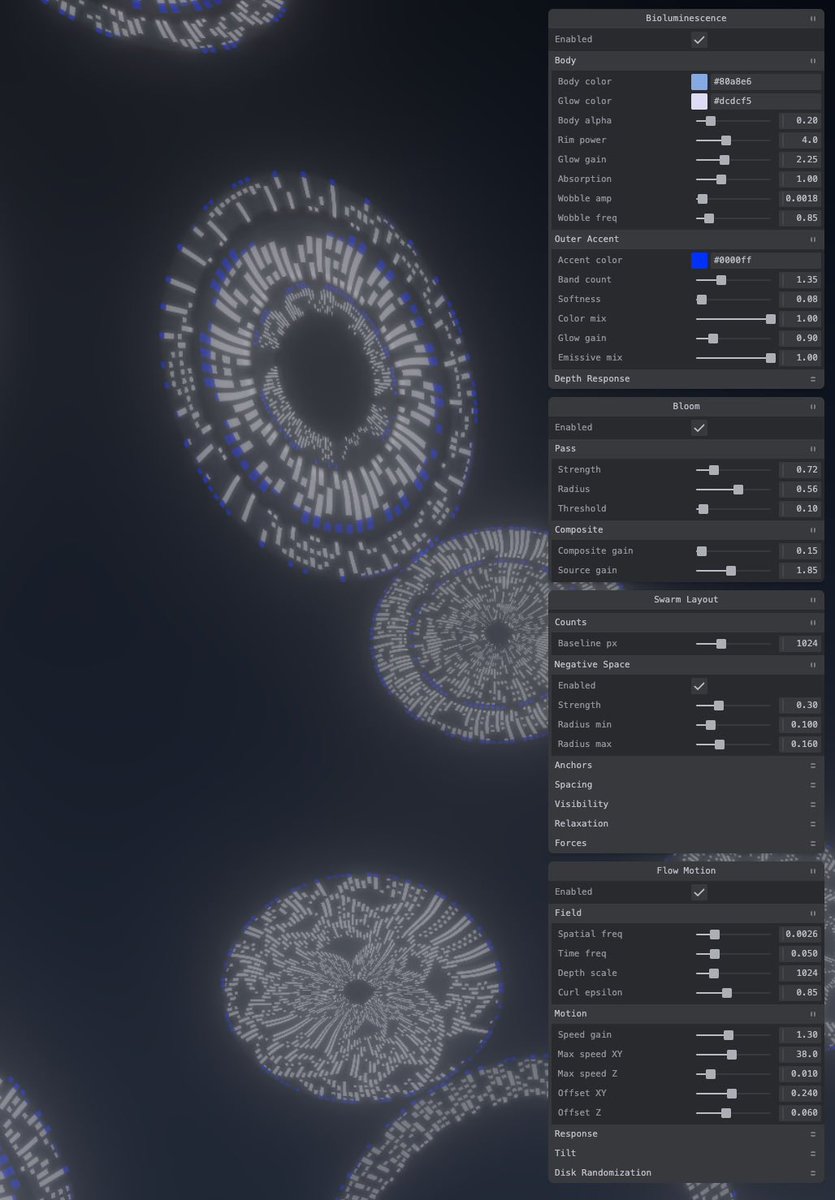
Task: Expand the Disk Randomization folder
Action: click(686, 1173)
